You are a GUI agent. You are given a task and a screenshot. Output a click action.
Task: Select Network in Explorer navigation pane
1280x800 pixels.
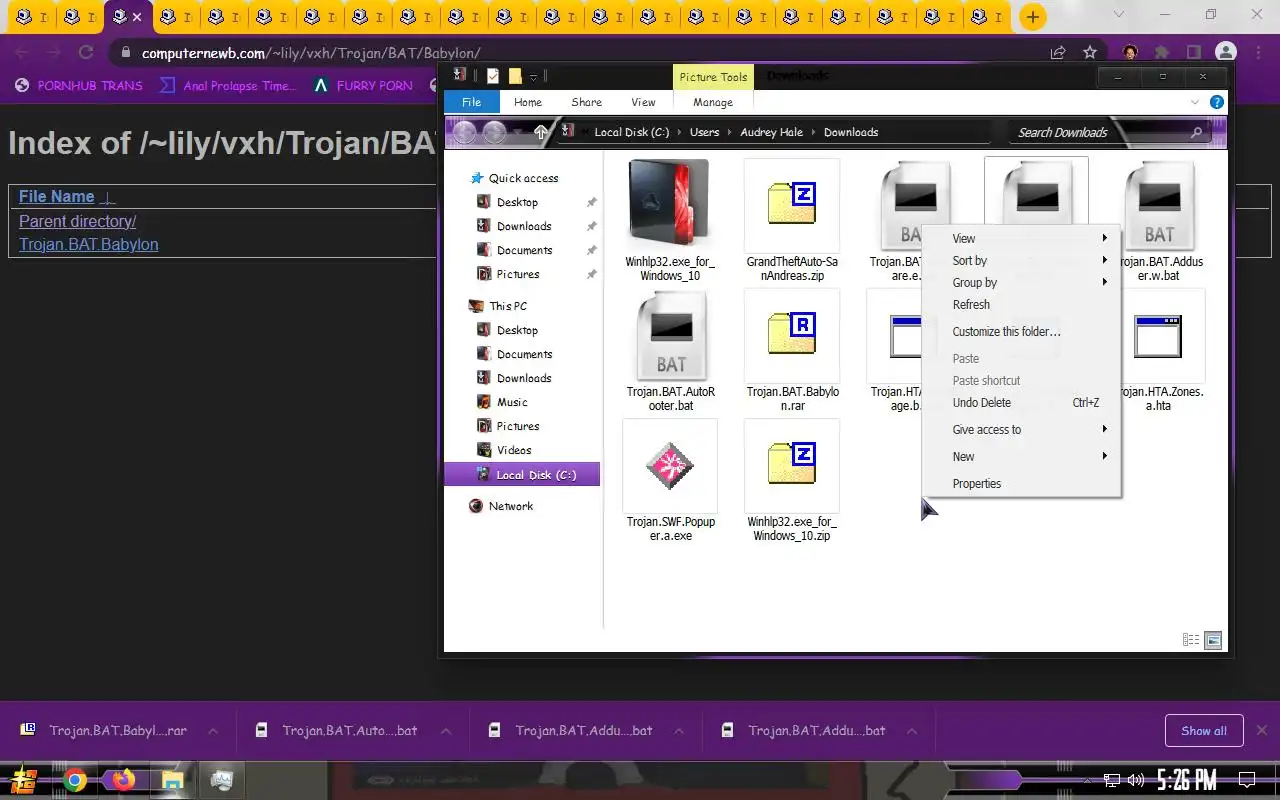510,506
